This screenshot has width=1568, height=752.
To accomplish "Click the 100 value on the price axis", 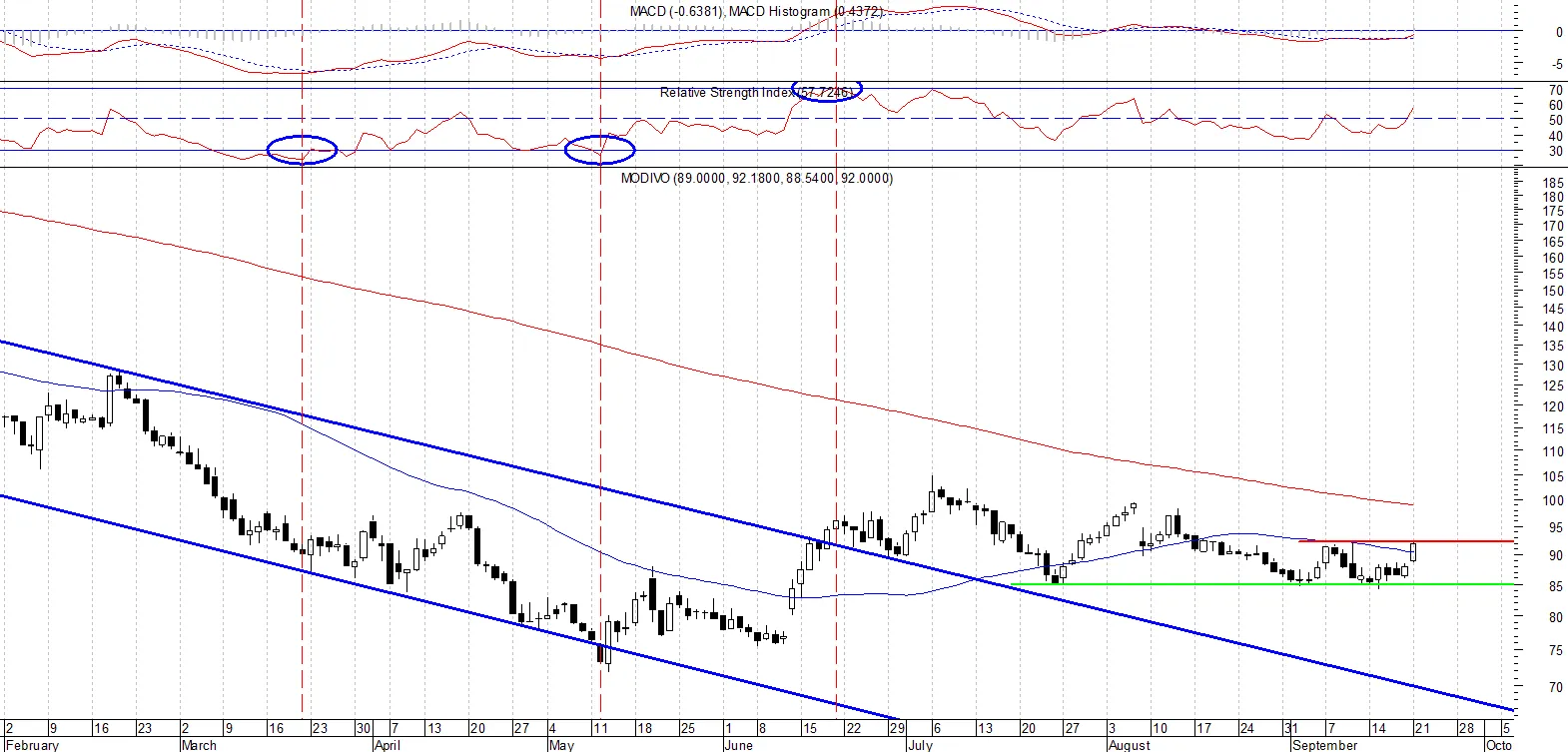I will tap(1553, 501).
